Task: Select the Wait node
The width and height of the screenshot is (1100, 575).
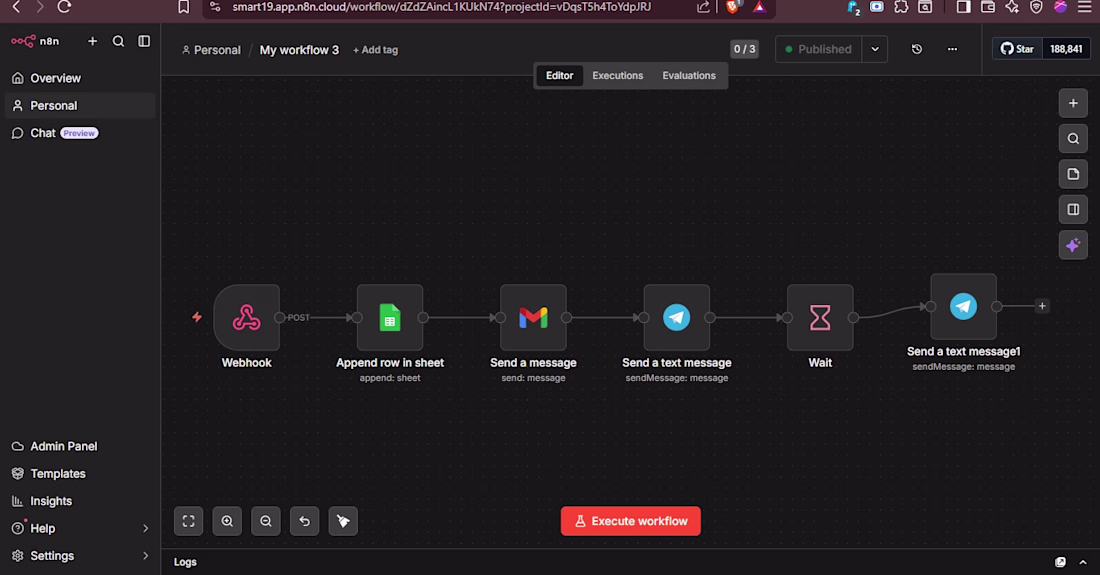Action: tap(820, 318)
